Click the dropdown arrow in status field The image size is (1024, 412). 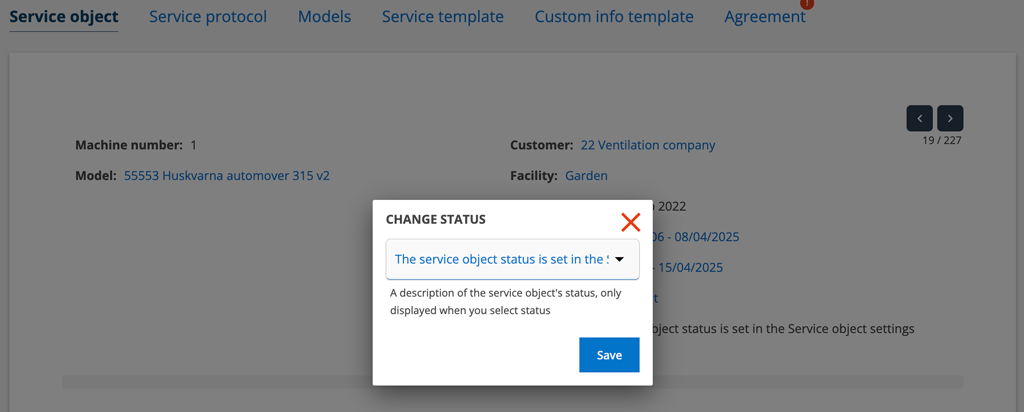click(620, 259)
